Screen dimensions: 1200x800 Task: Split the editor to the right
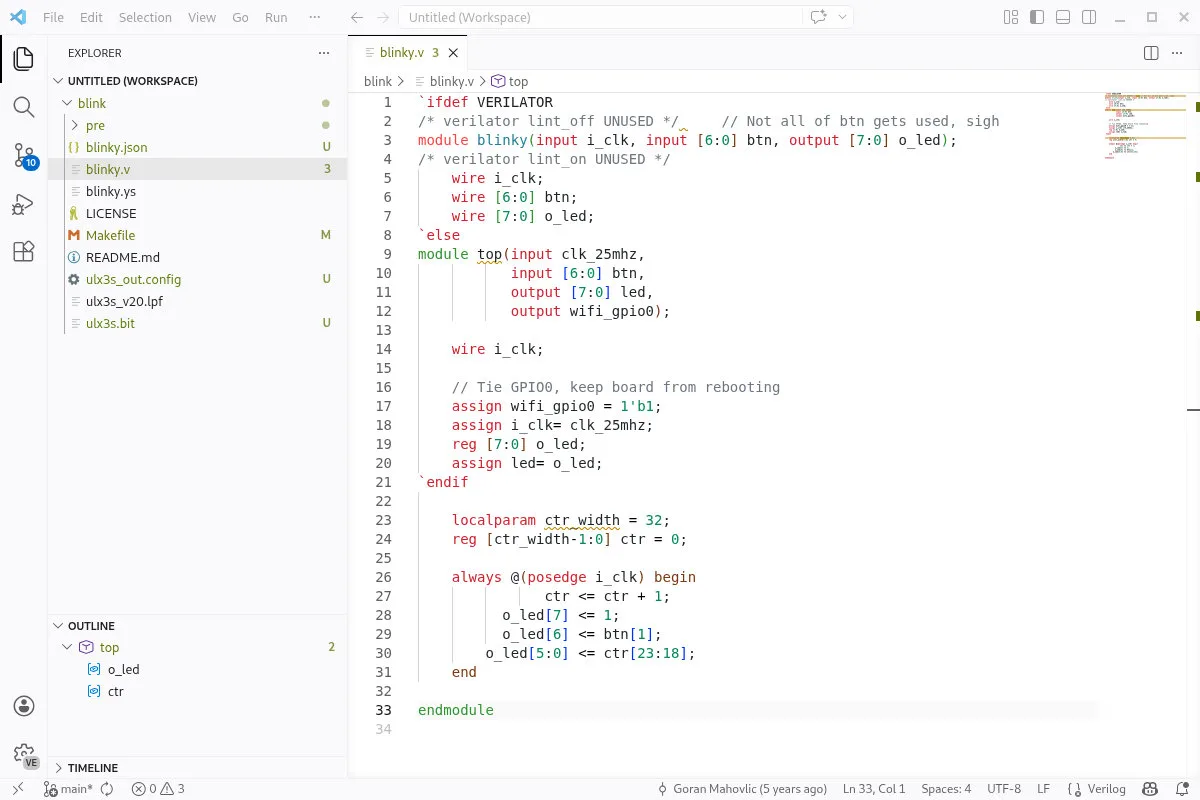tap(1151, 53)
